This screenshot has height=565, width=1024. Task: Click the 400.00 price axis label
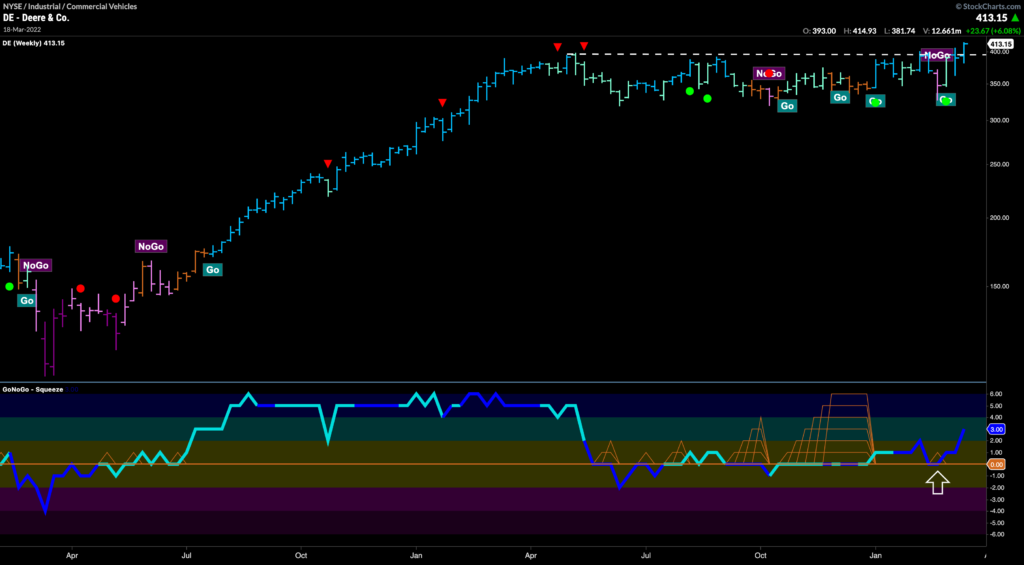point(998,52)
